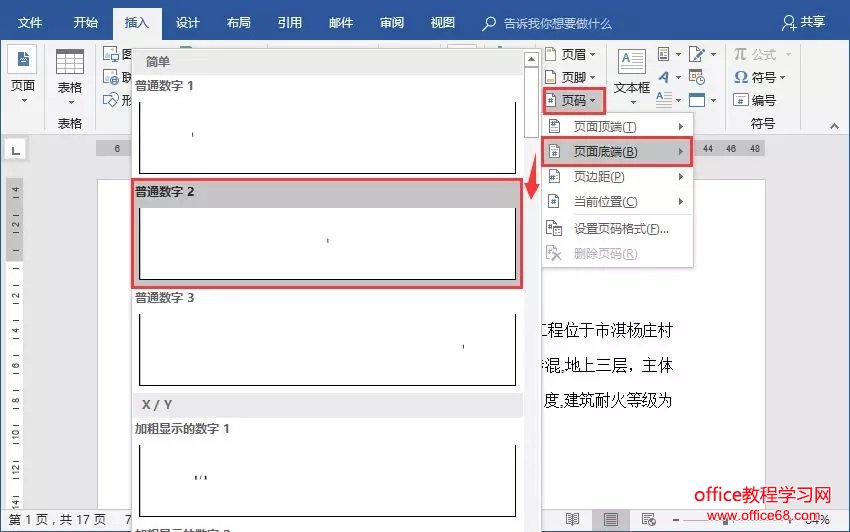Open the 视图 view tab
The width and height of the screenshot is (850, 532).
[442, 23]
